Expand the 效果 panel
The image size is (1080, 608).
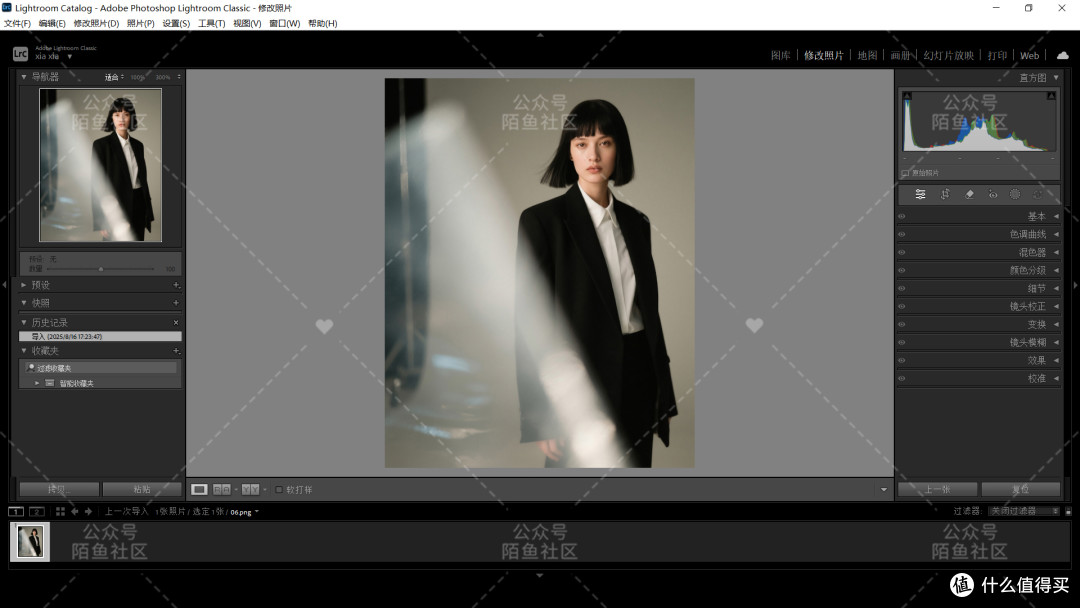(1056, 360)
